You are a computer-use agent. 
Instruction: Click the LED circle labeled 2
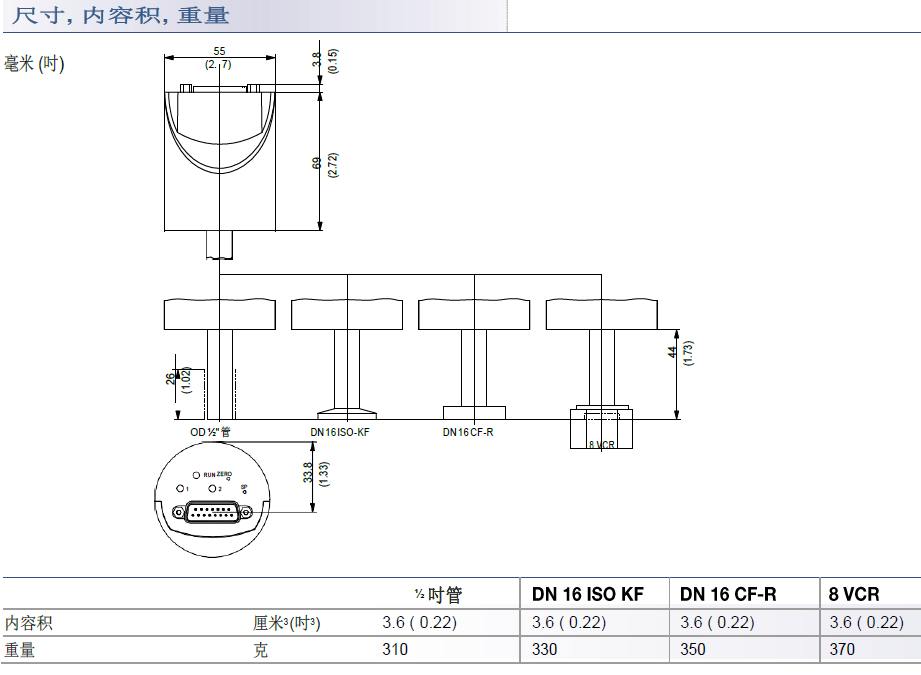212,488
